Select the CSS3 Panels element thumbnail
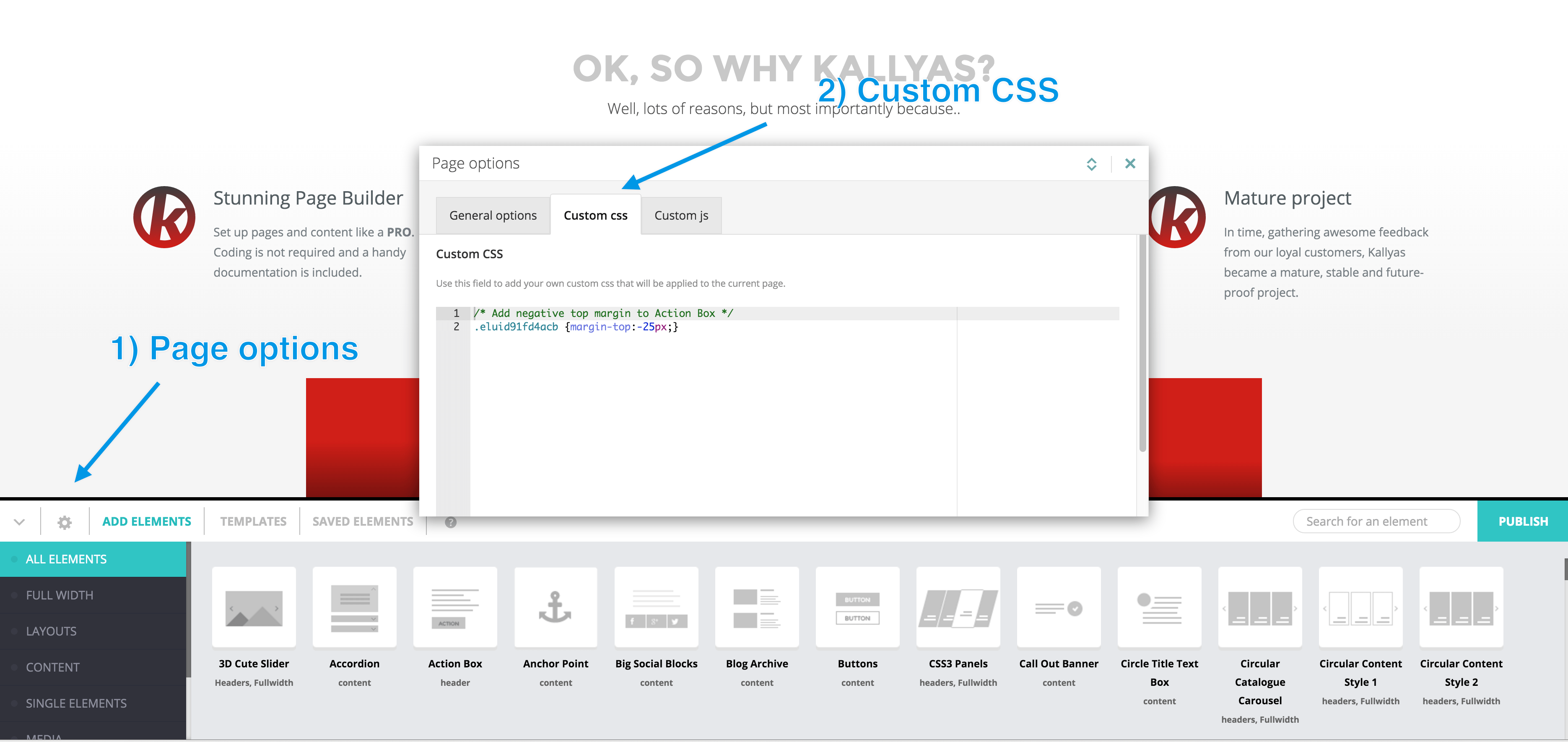1568x742 pixels. click(958, 607)
